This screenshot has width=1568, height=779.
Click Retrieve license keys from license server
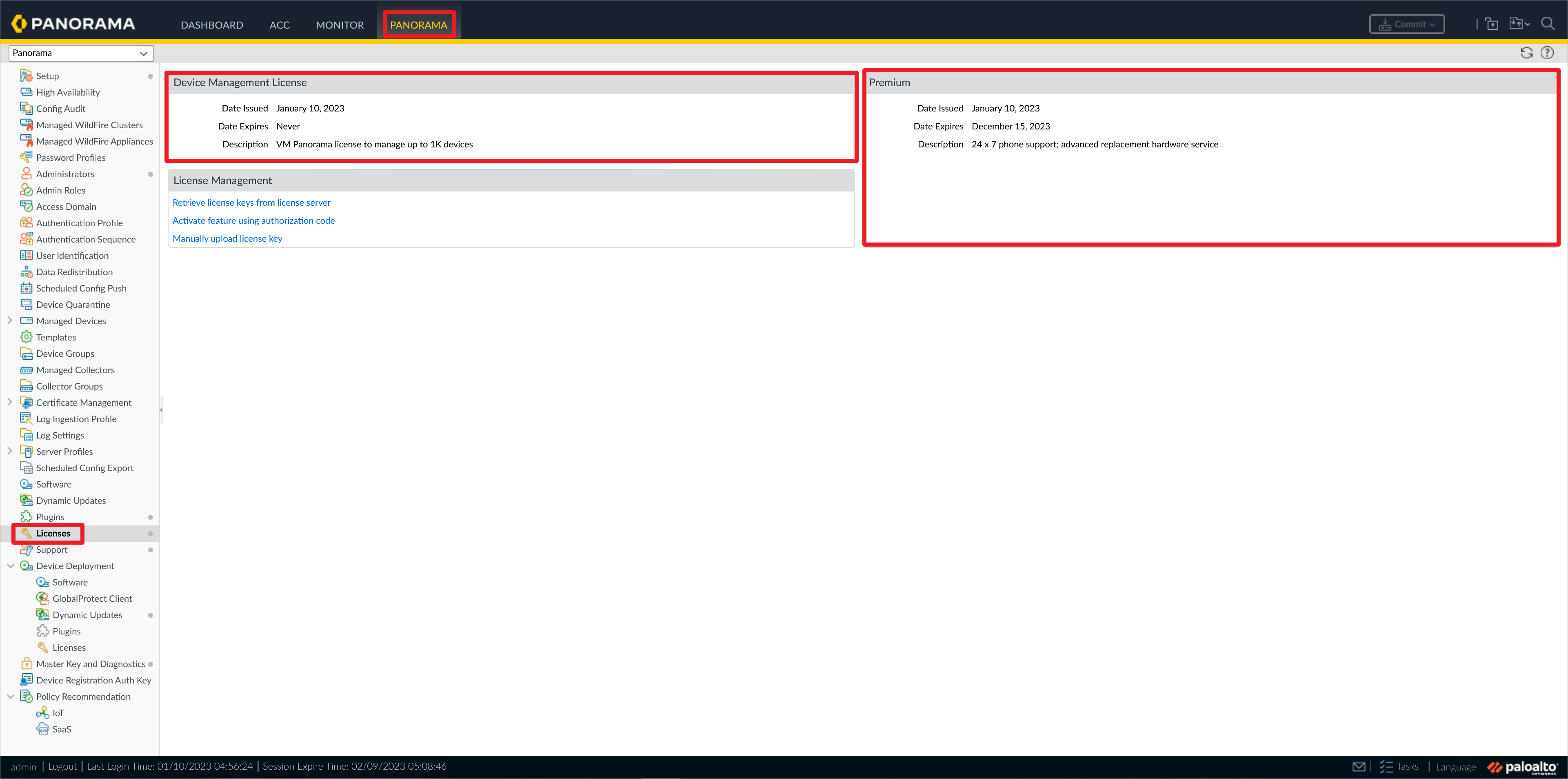(251, 202)
